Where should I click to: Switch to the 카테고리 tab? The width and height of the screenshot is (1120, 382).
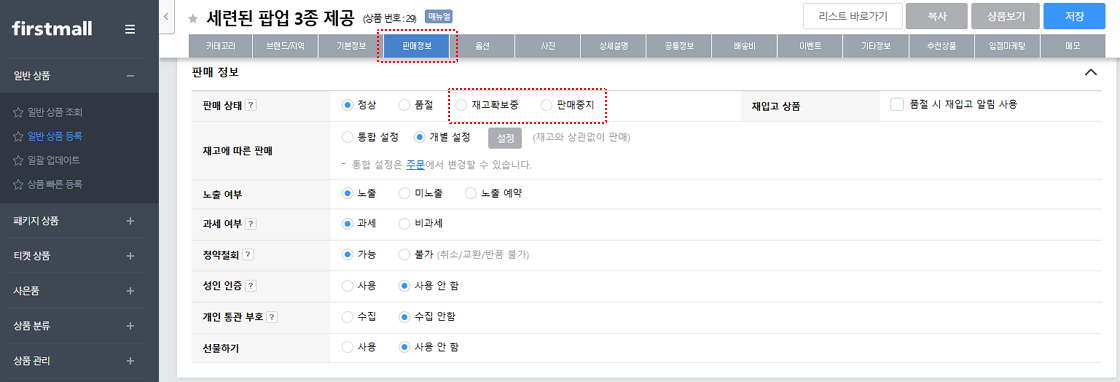[x=220, y=46]
